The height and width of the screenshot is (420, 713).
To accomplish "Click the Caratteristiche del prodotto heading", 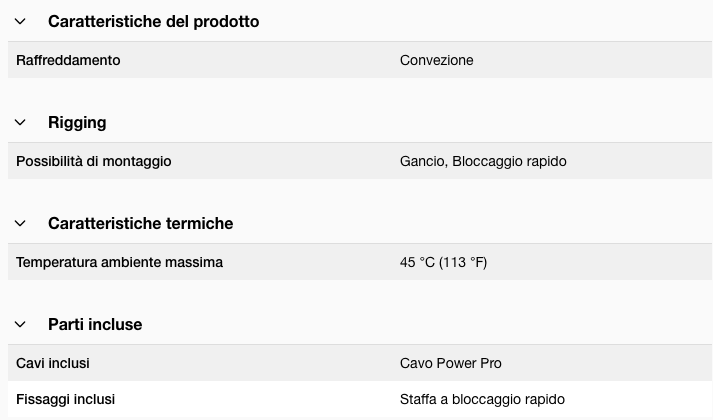I will coord(153,21).
